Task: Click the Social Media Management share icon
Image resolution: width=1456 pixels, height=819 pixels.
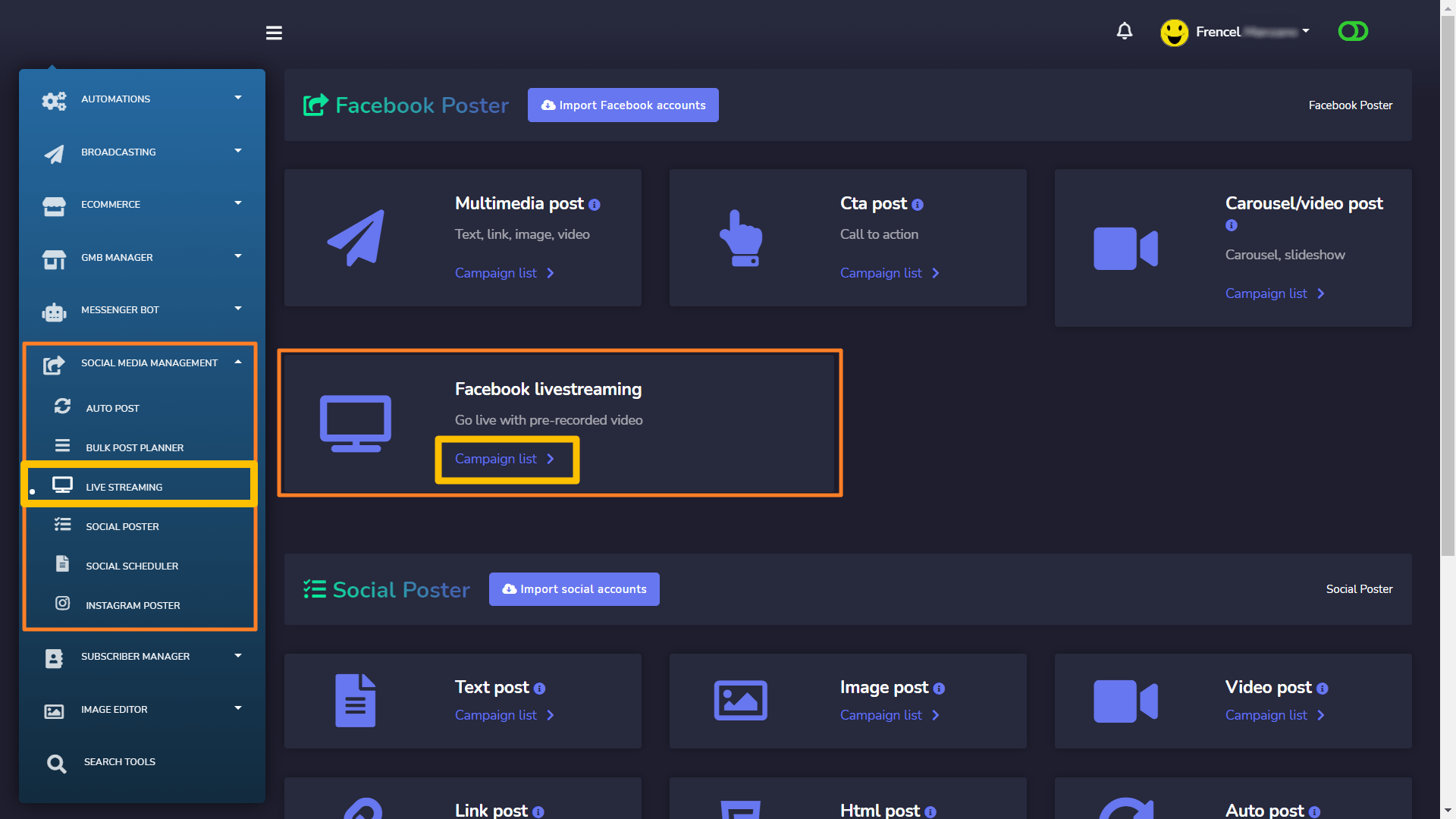Action: tap(54, 364)
